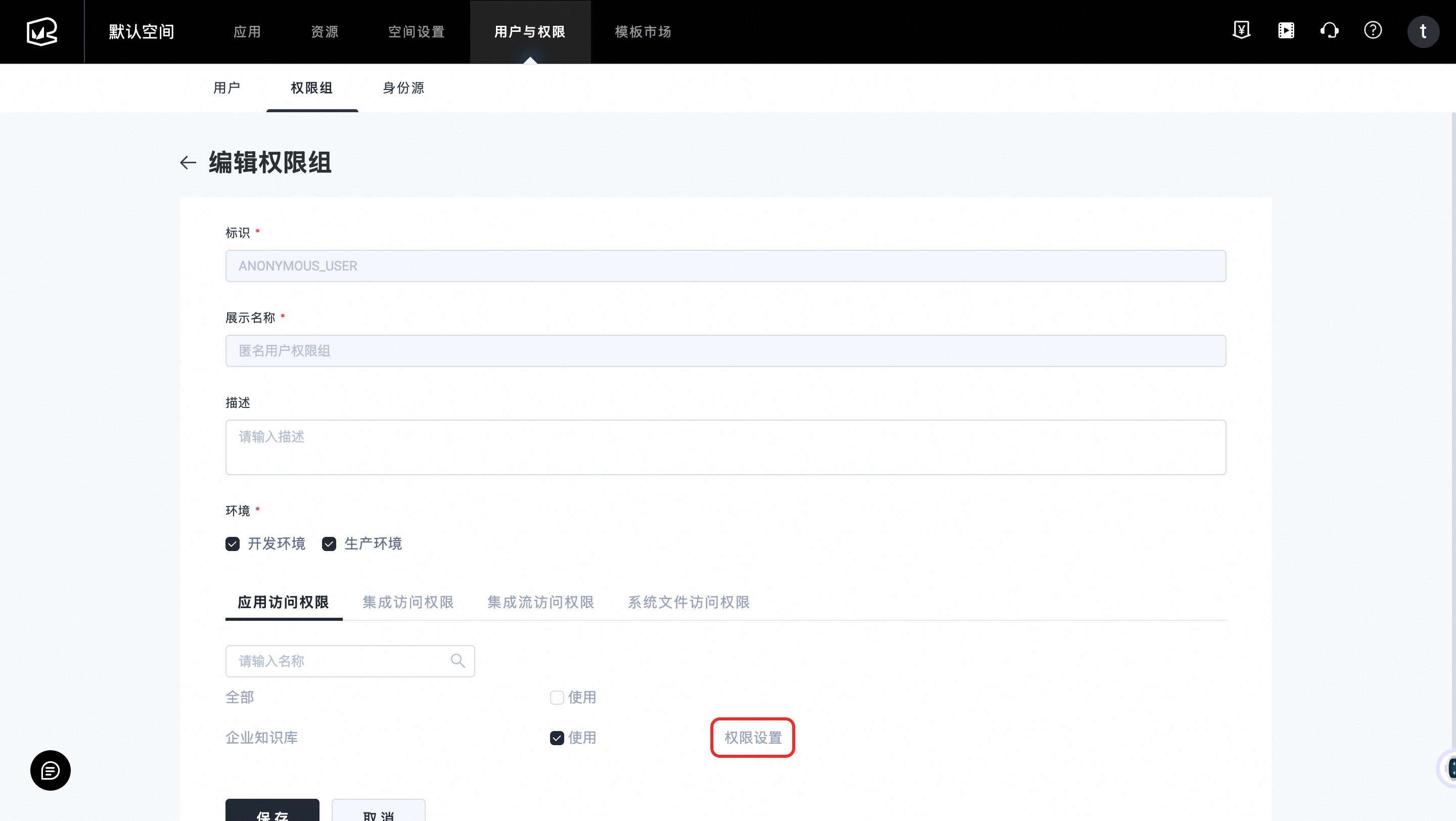Viewport: 1456px width, 821px height.
Task: Click the app logo in the top-left corner
Action: pyautogui.click(x=42, y=32)
